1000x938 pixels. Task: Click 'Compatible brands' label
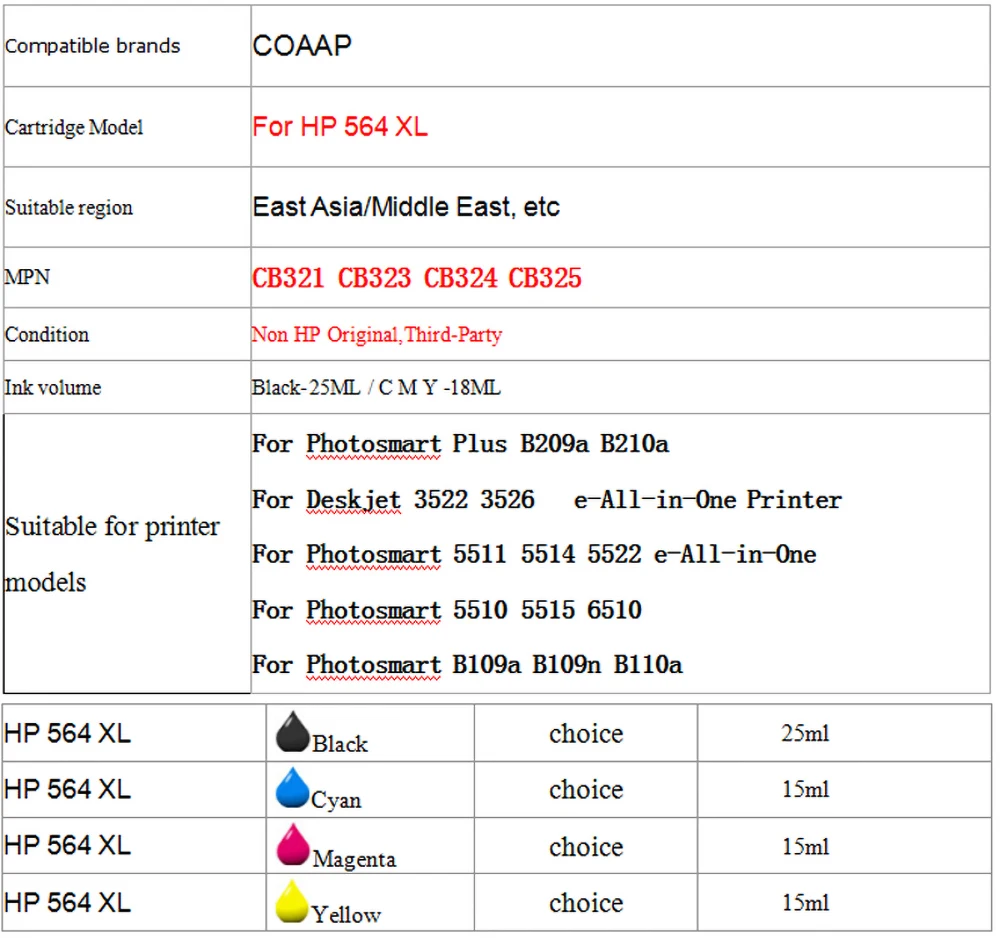click(92, 46)
